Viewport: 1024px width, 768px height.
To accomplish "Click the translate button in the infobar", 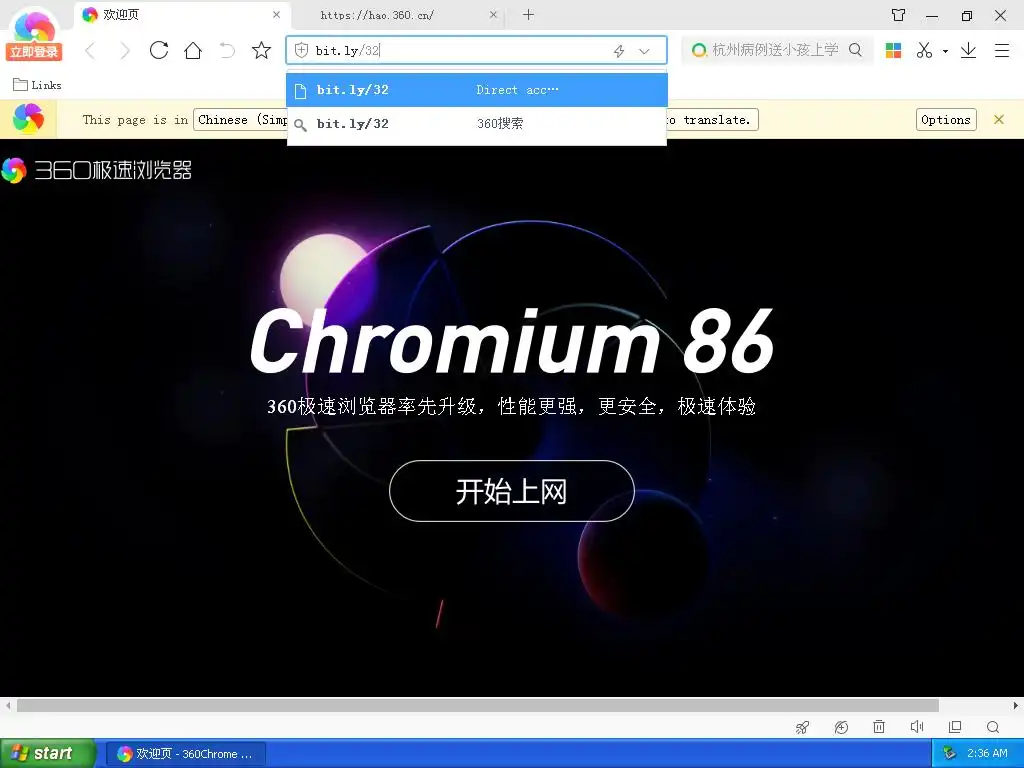I will [x=712, y=120].
